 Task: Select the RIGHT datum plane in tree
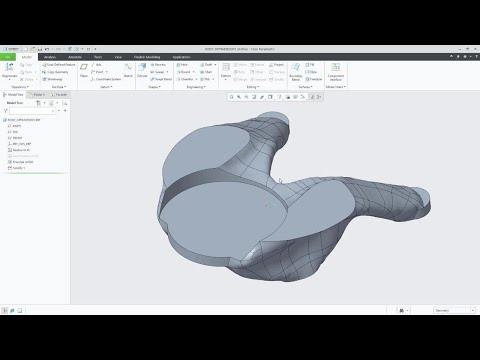14,126
